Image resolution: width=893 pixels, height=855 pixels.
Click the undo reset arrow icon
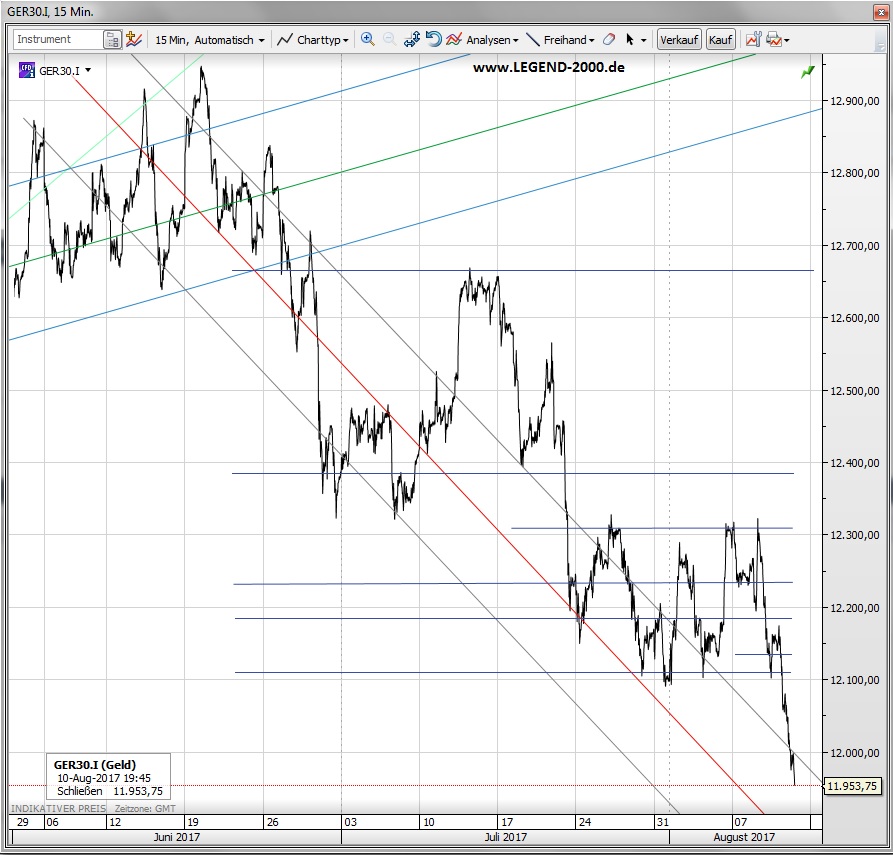[433, 39]
